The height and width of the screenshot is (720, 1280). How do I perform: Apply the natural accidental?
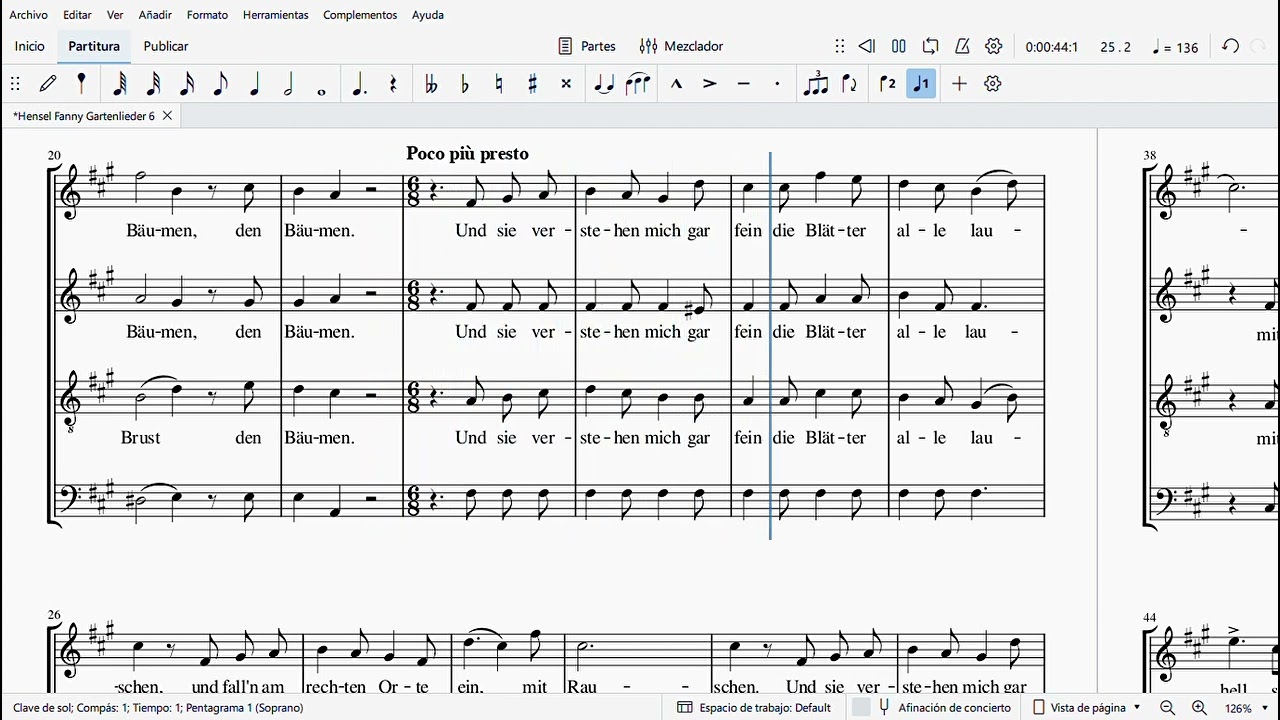click(x=499, y=84)
